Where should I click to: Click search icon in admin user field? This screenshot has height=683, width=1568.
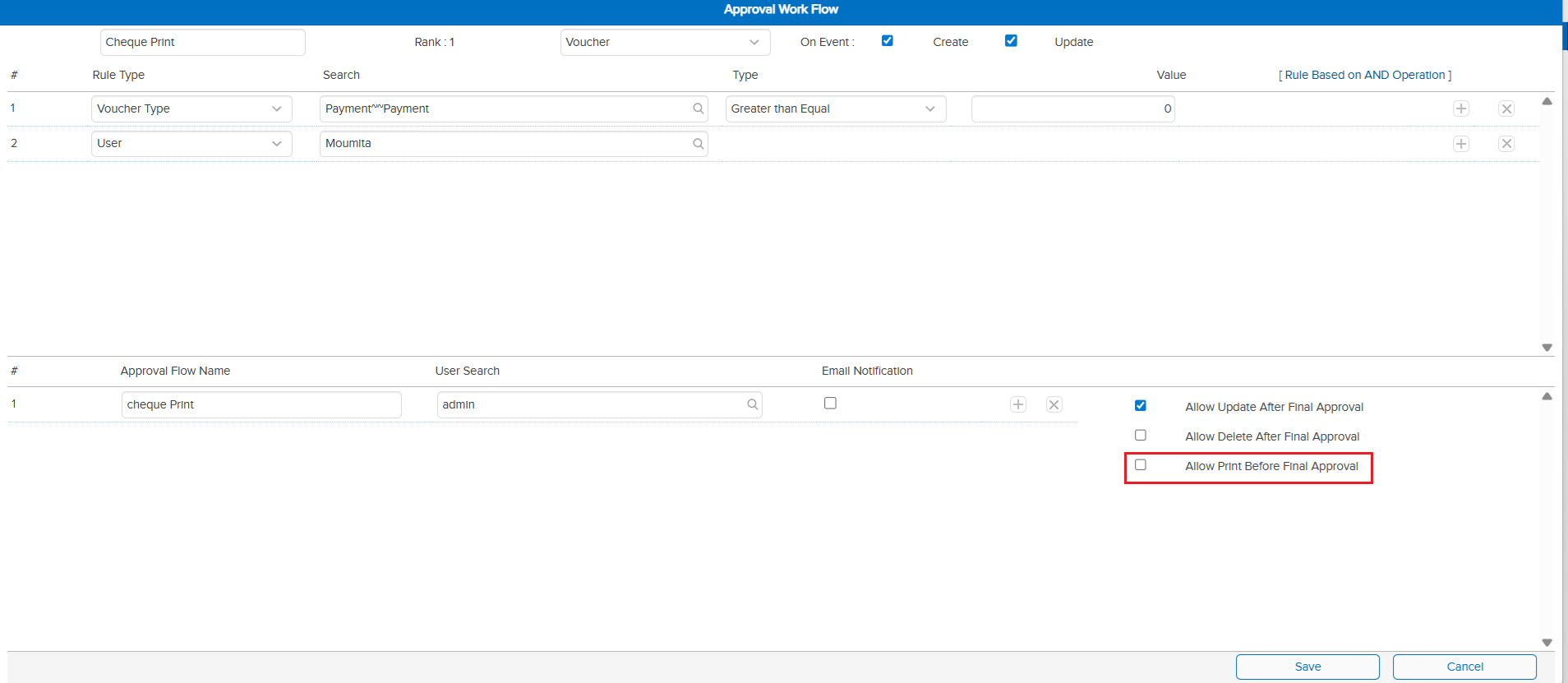(x=752, y=404)
